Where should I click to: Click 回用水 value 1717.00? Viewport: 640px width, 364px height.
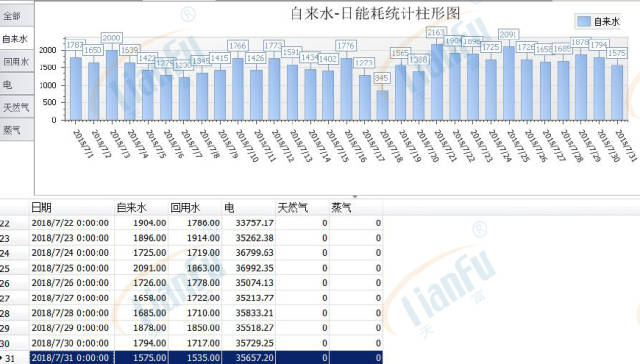(195, 343)
